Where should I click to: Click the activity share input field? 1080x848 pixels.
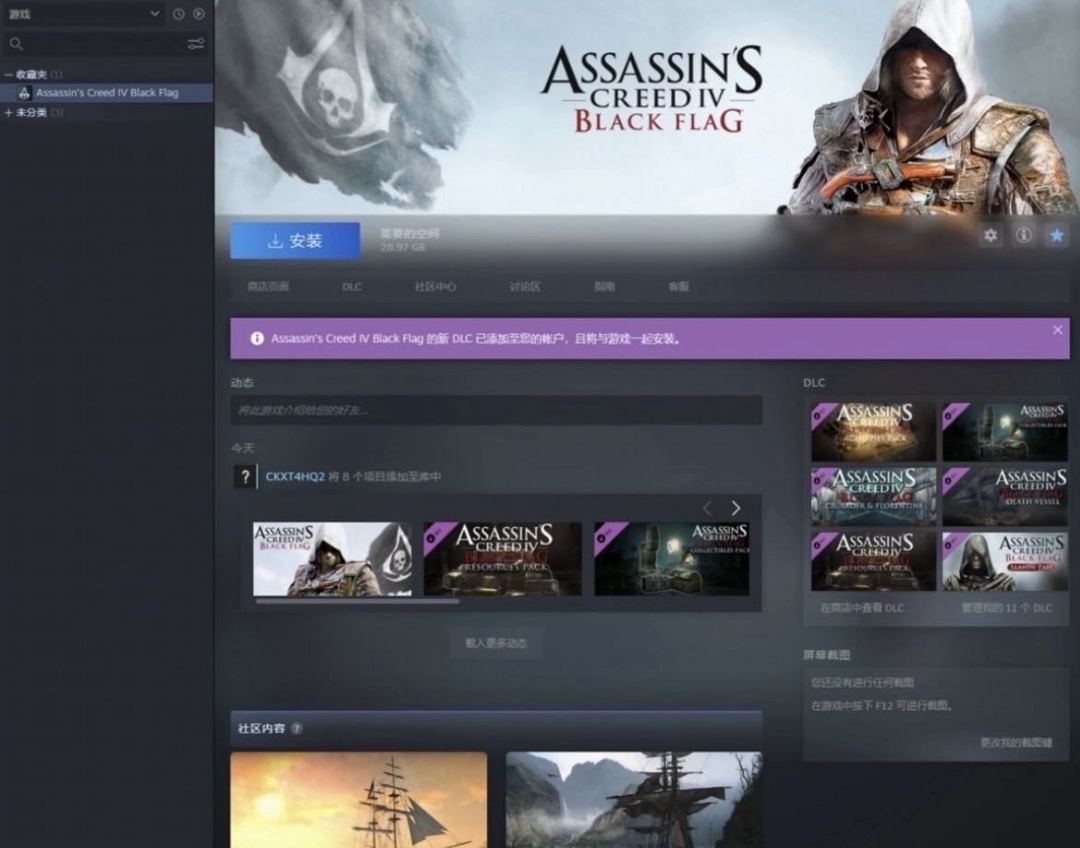[x=496, y=411]
